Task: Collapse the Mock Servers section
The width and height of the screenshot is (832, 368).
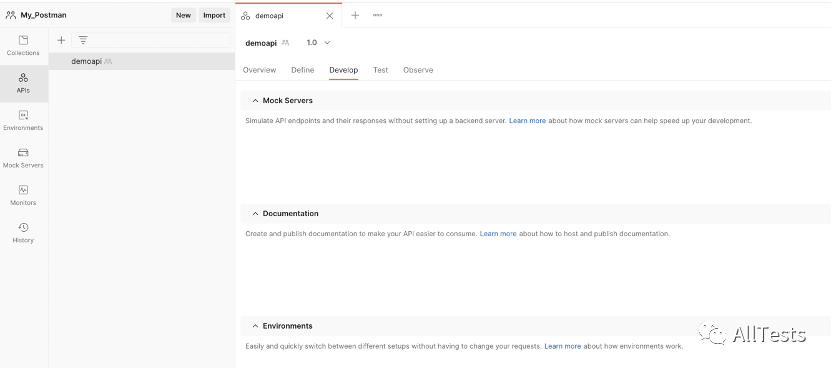Action: point(255,100)
